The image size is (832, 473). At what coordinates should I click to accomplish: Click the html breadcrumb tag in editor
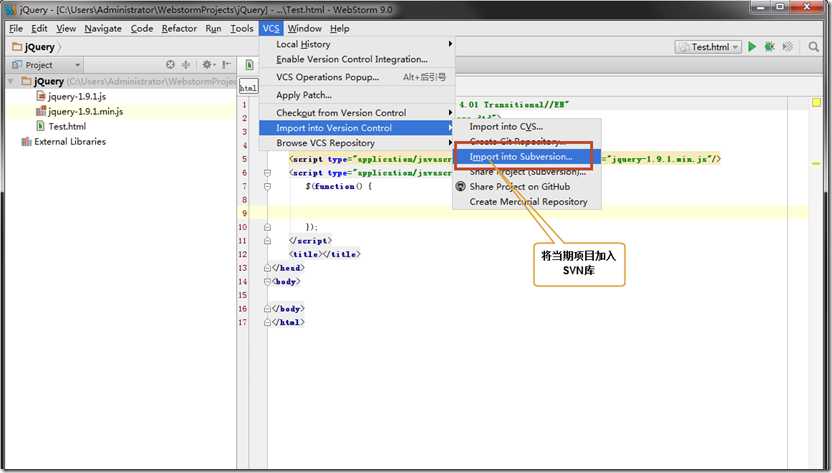248,88
